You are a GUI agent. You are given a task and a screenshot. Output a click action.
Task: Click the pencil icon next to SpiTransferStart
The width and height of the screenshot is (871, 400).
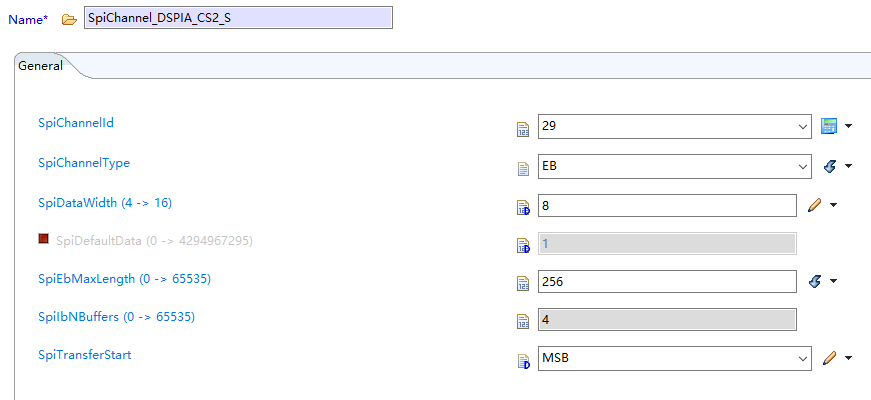[828, 358]
